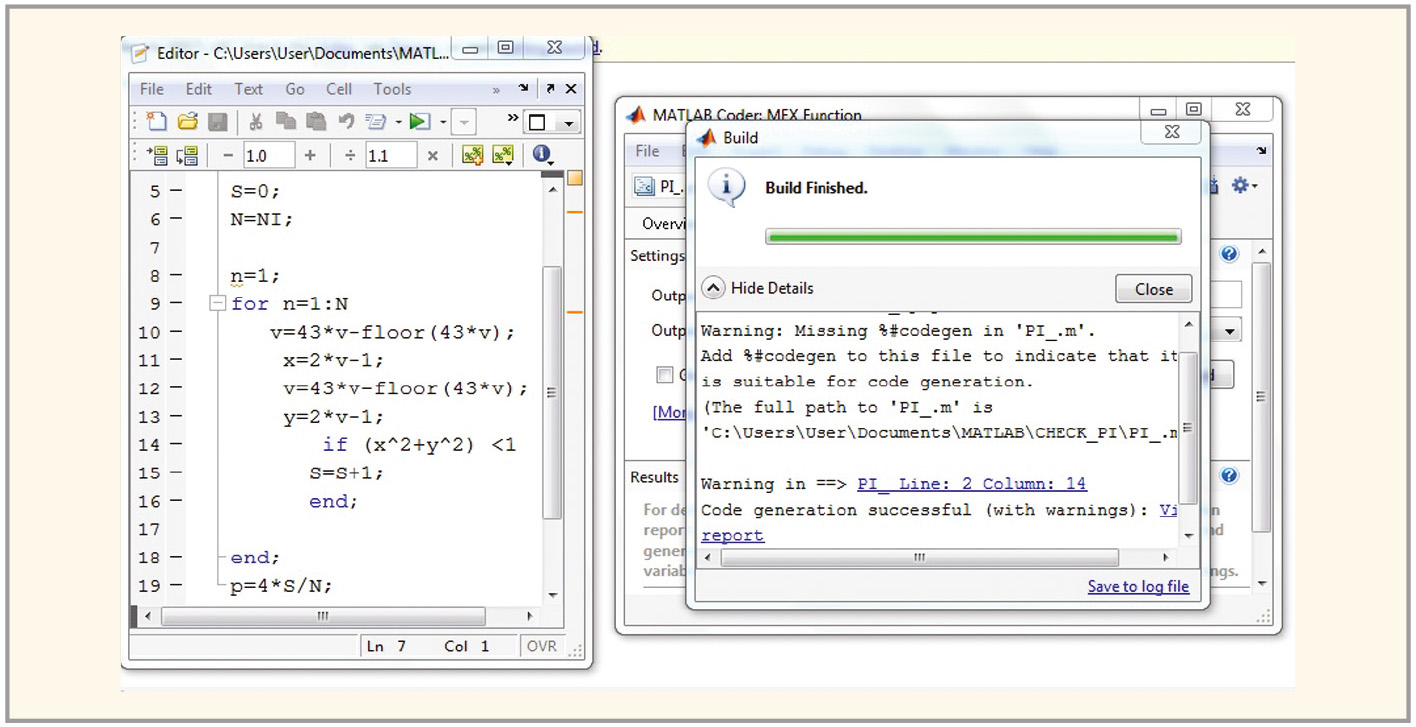Open the Run button dropdown arrow

pyautogui.click(x=442, y=122)
